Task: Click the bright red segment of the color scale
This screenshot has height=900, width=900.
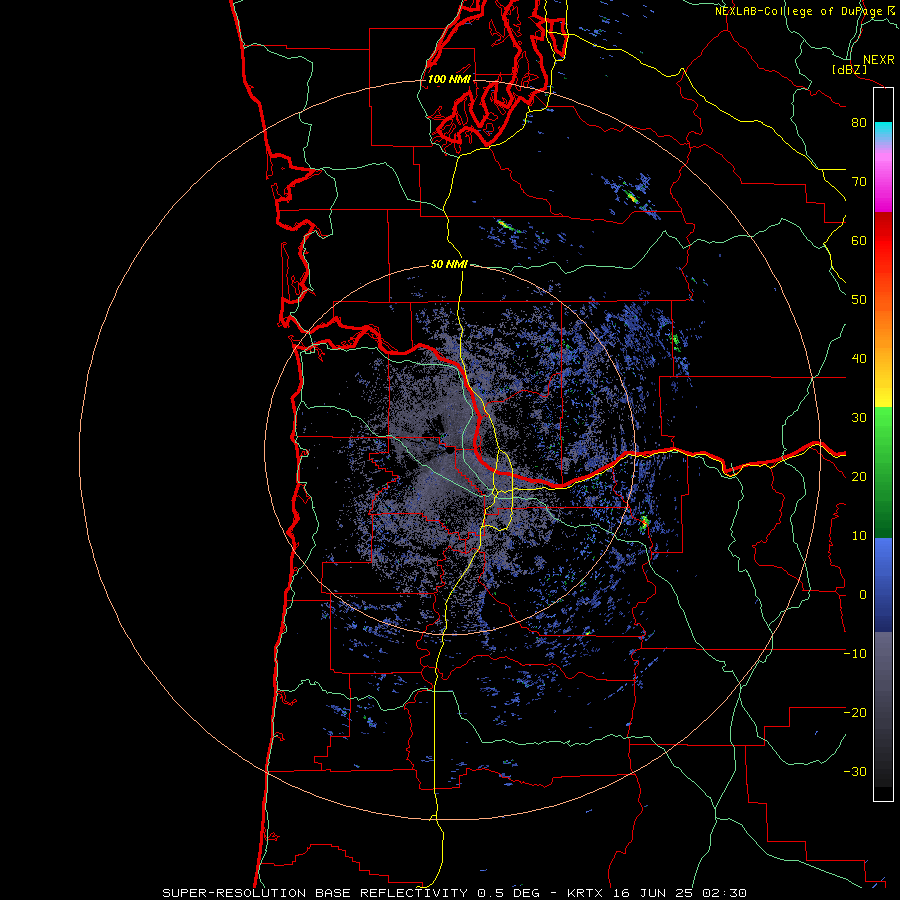Action: point(883,247)
